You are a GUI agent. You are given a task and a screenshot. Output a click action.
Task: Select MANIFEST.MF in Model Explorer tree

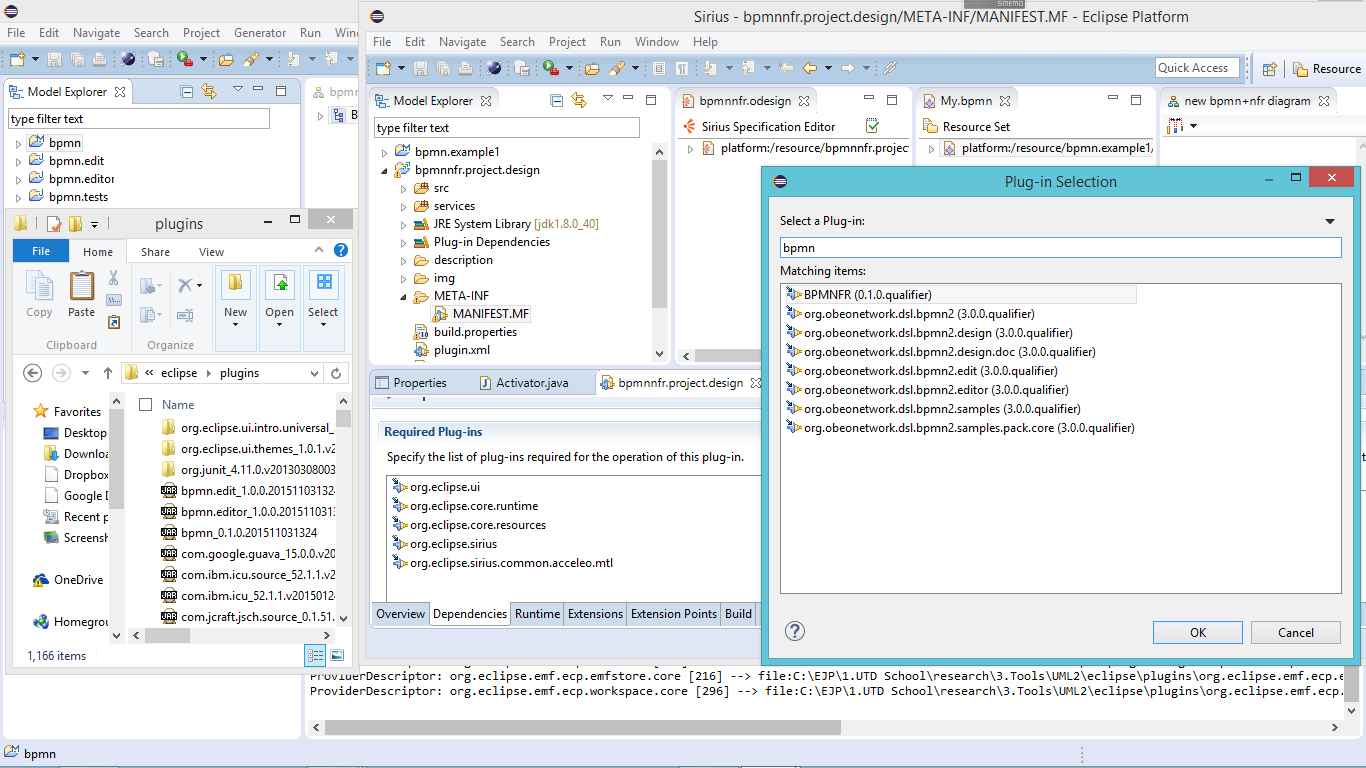(x=480, y=314)
